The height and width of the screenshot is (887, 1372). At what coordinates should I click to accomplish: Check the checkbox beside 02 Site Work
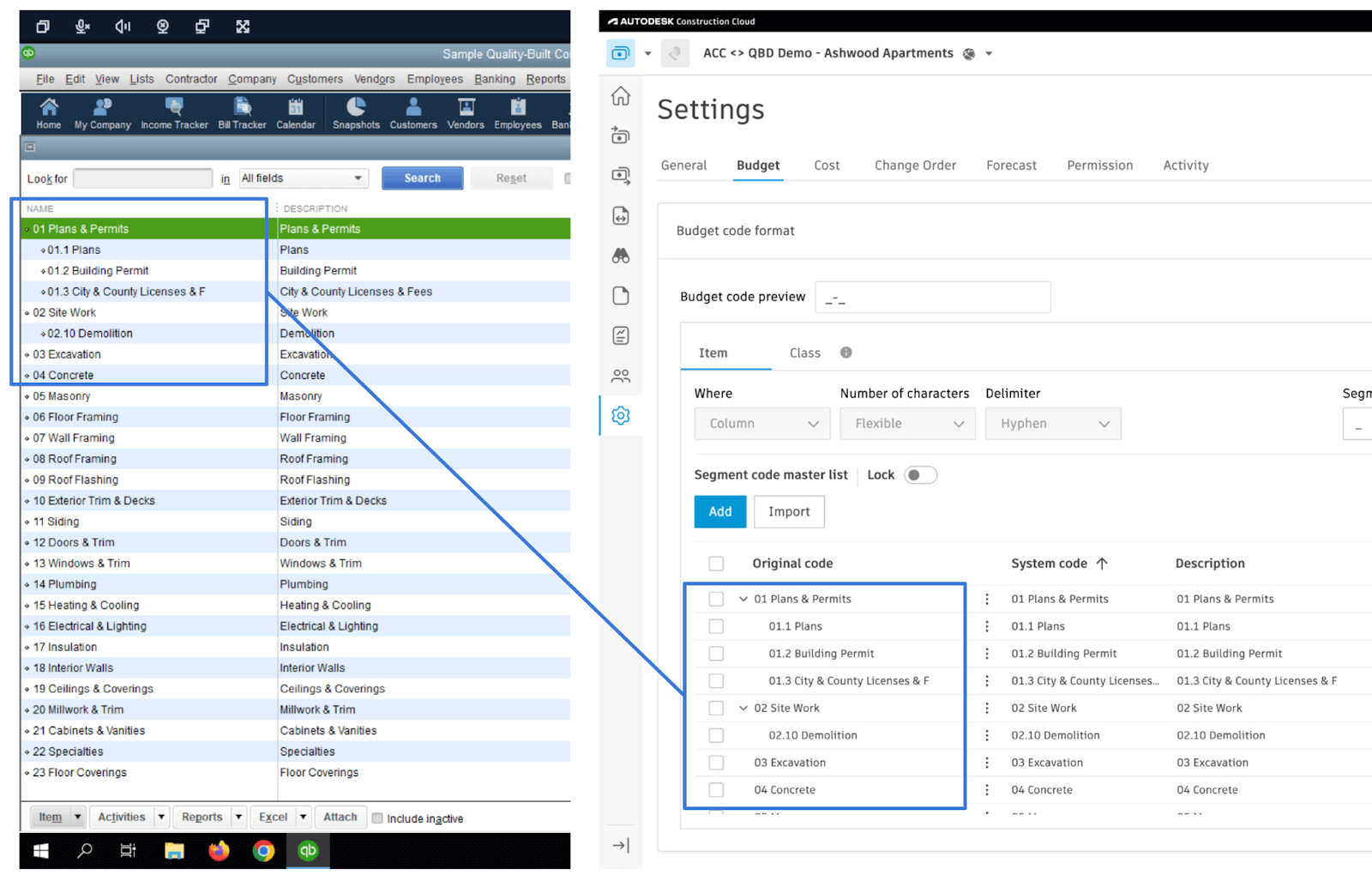coord(716,708)
